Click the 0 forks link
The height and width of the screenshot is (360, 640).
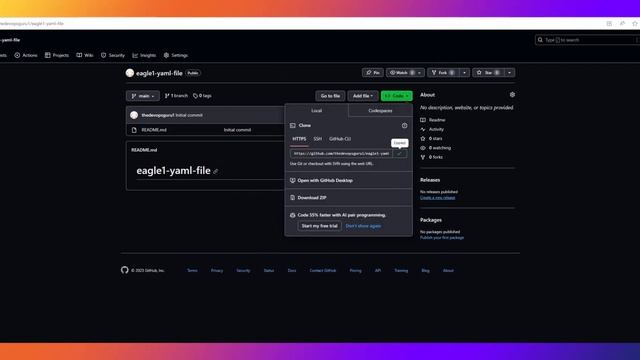tap(431, 157)
